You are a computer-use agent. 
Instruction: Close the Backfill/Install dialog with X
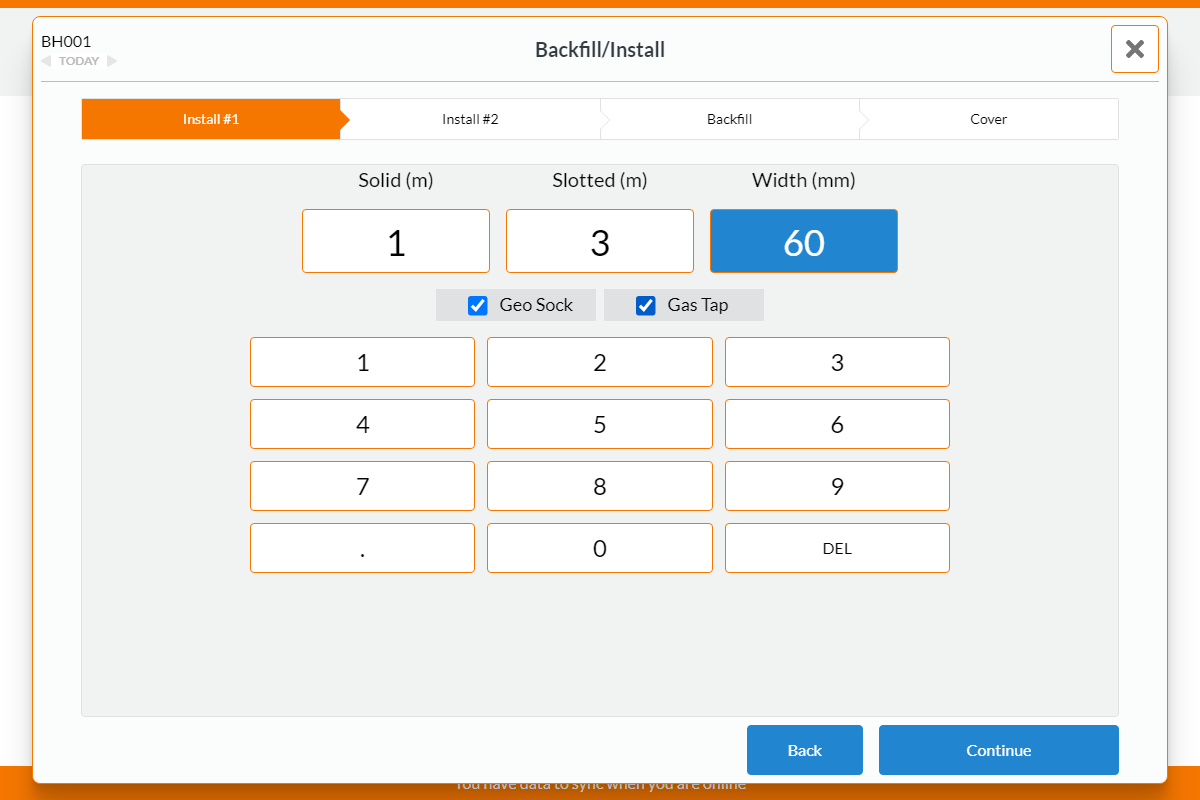click(x=1134, y=49)
